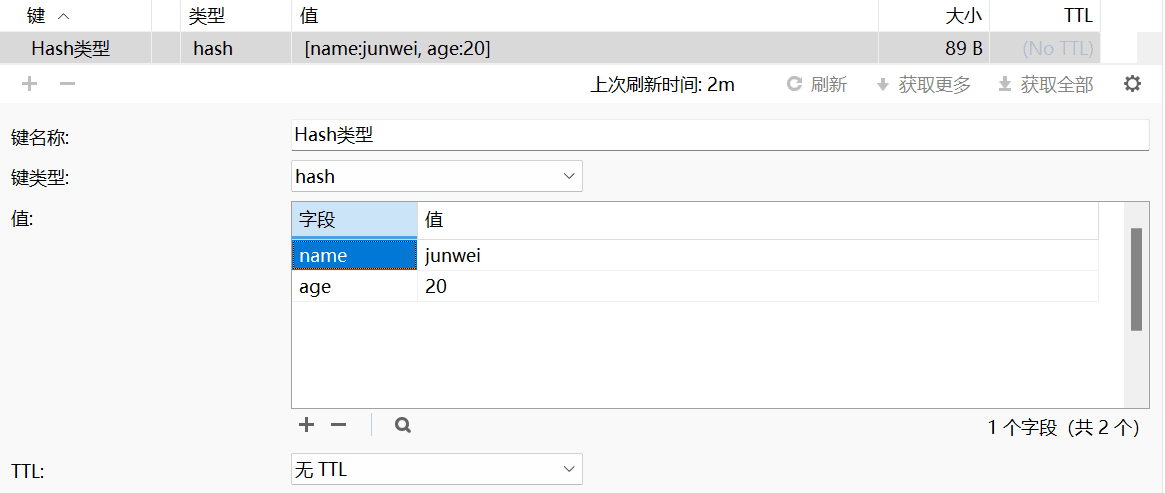This screenshot has width=1165, height=493.
Task: Sort by the 键 column header arrow
Action: [64, 16]
